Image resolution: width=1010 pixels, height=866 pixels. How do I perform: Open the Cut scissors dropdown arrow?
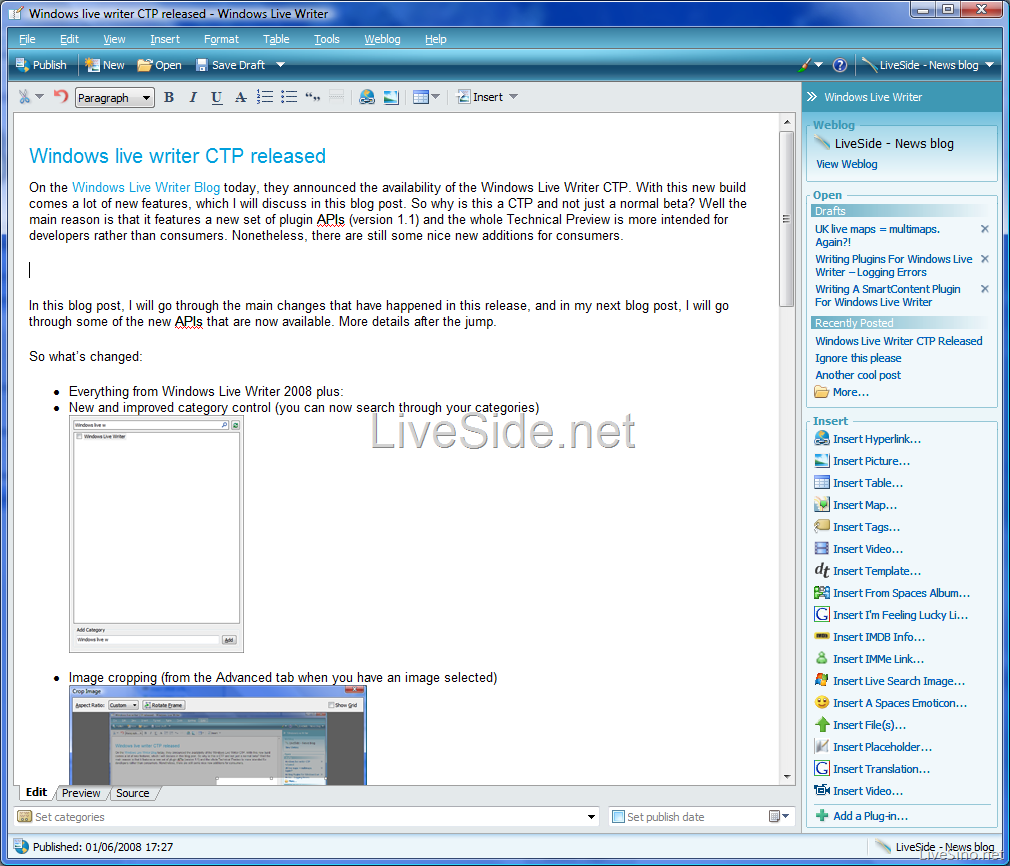39,97
